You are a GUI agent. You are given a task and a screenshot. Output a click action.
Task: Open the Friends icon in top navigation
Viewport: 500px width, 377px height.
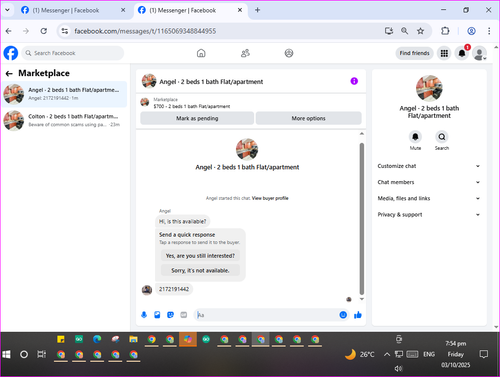(x=245, y=53)
